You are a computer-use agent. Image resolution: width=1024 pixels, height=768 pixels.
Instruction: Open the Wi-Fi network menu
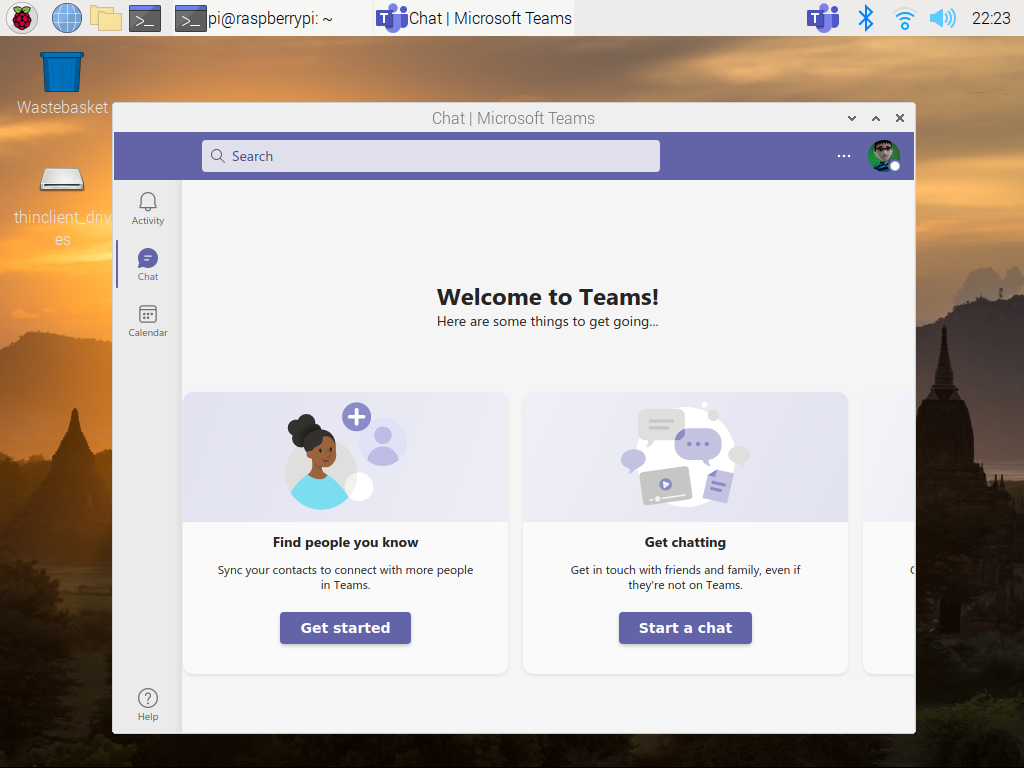click(904, 18)
